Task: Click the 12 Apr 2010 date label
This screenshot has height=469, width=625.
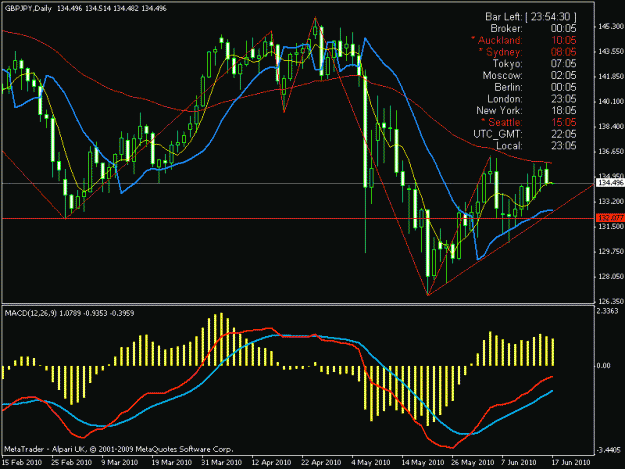Action: tap(271, 462)
